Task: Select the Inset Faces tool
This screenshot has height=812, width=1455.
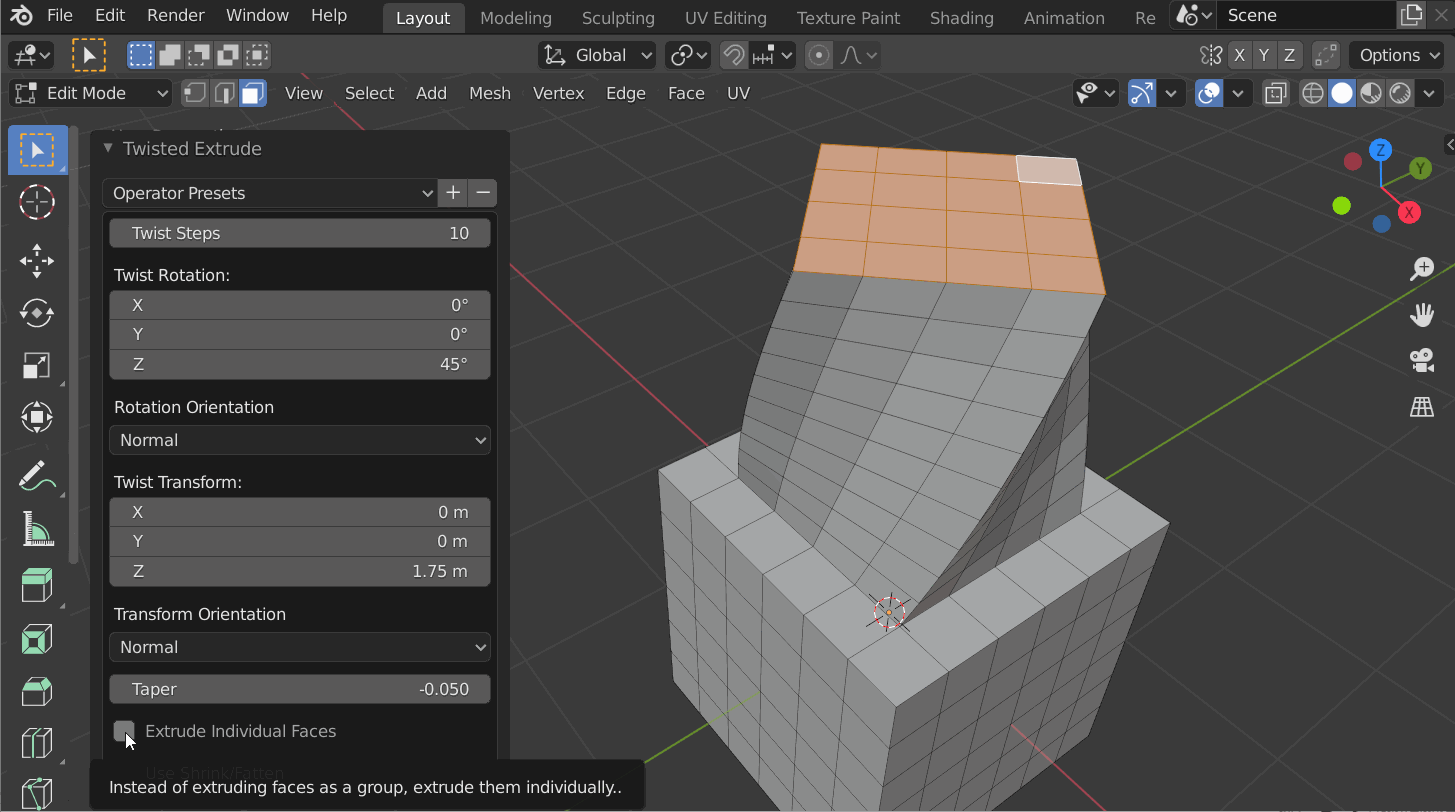Action: click(x=37, y=638)
